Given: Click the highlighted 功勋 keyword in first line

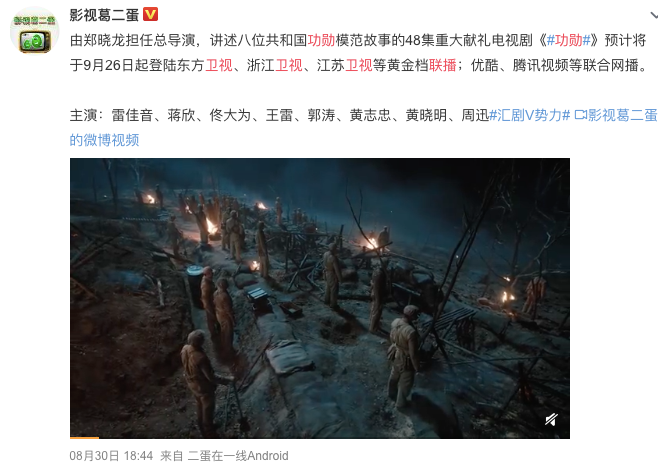Looking at the screenshot, I should pos(321,40).
